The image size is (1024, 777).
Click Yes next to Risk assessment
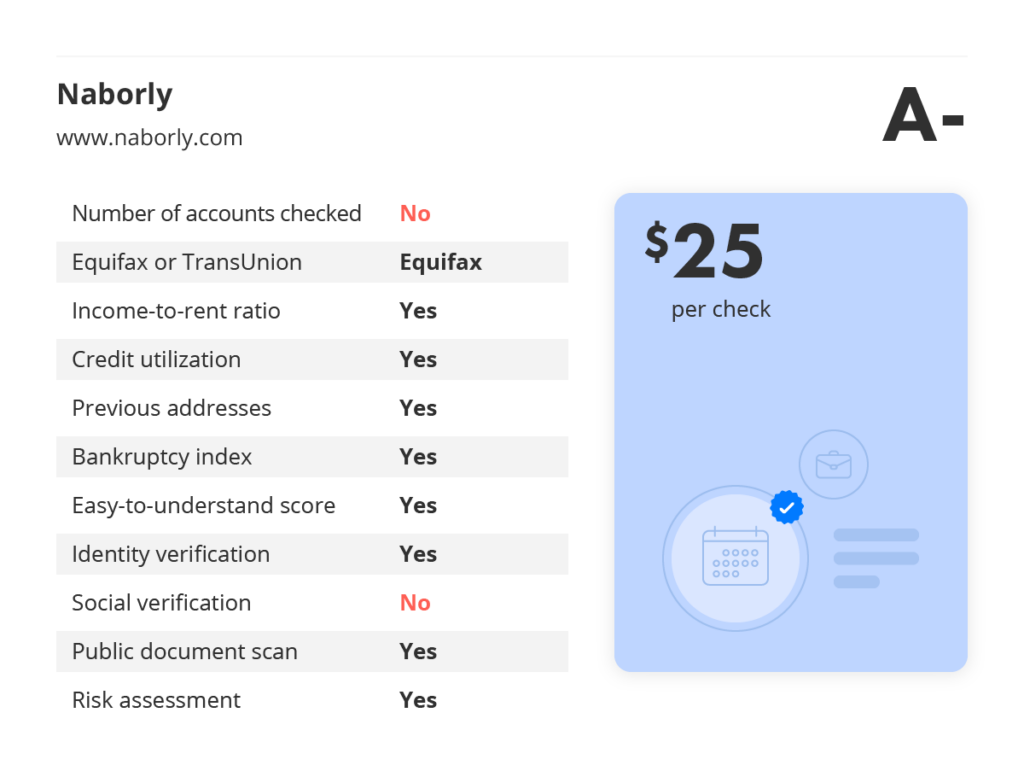point(418,700)
